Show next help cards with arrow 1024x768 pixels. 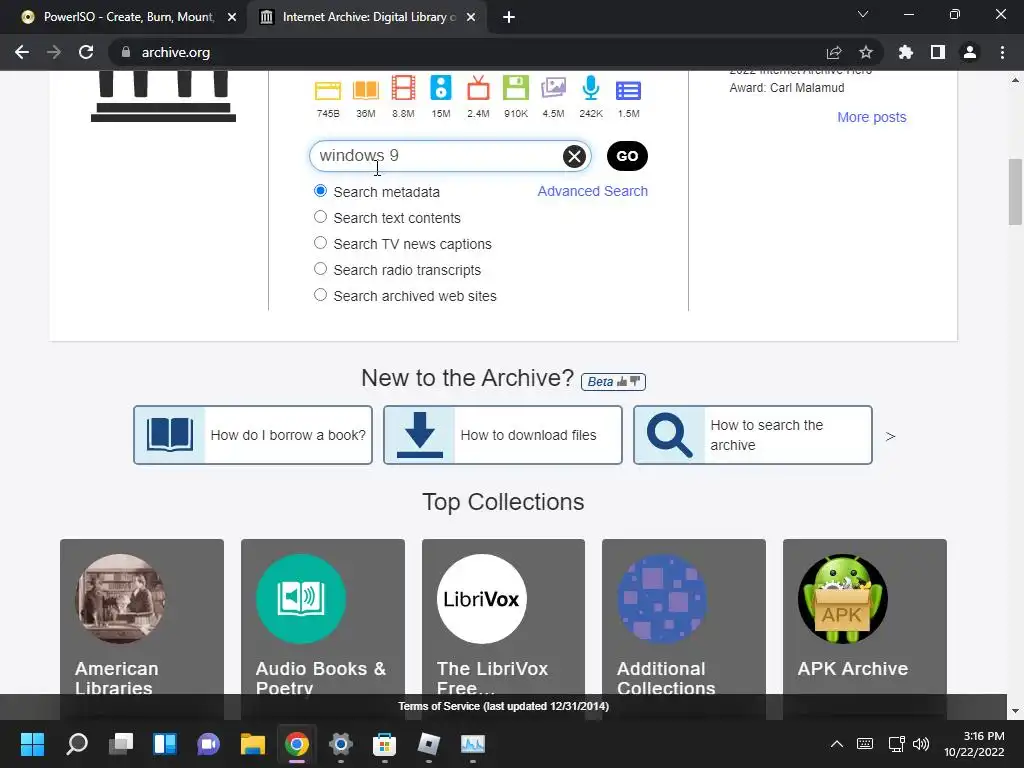point(890,436)
